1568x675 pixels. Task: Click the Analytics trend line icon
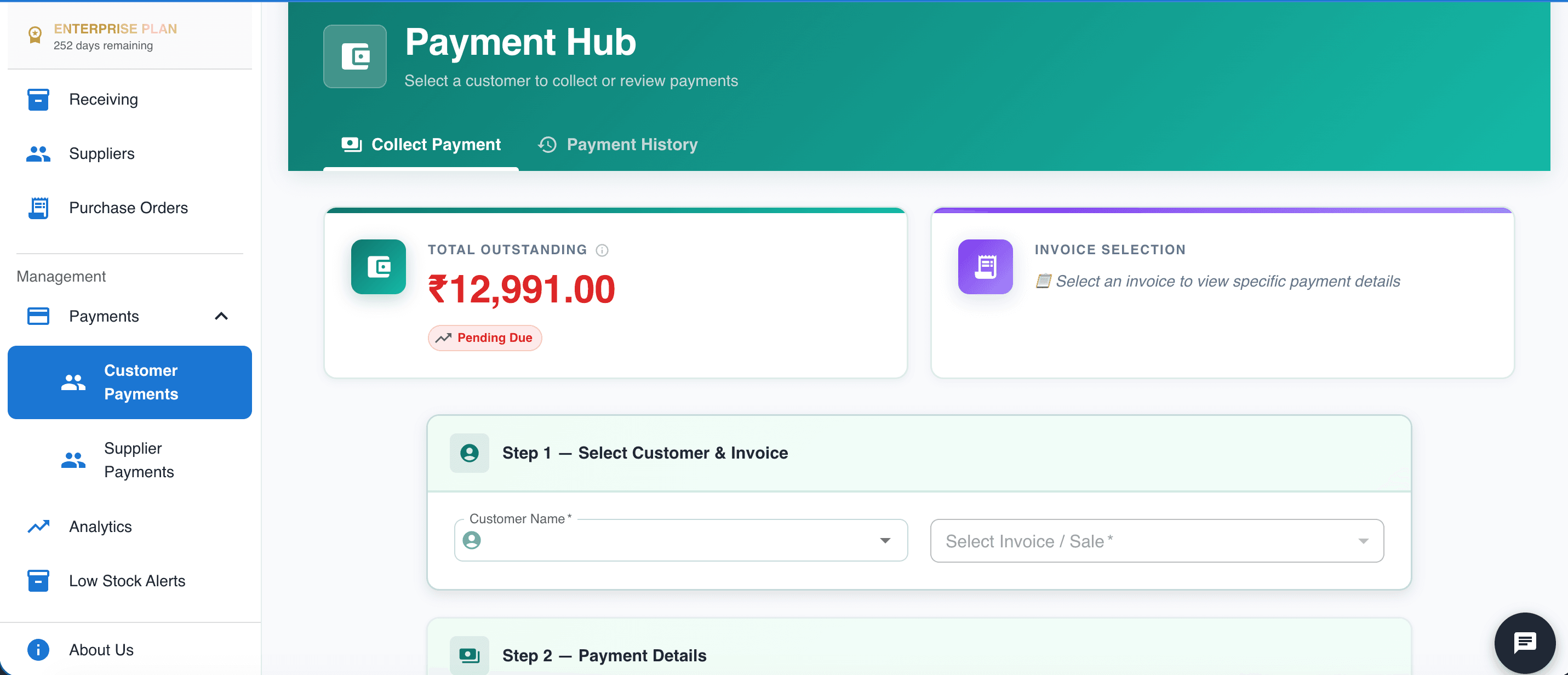38,526
